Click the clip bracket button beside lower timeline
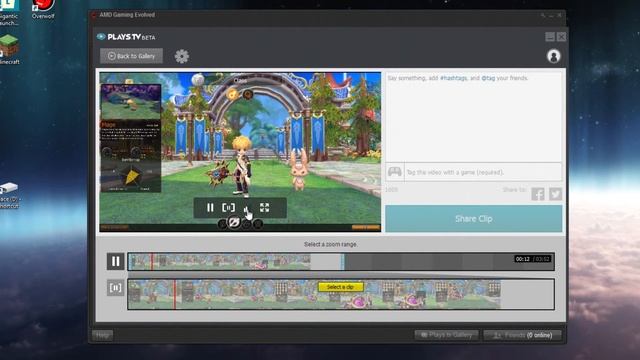The width and height of the screenshot is (640, 360). point(116,288)
